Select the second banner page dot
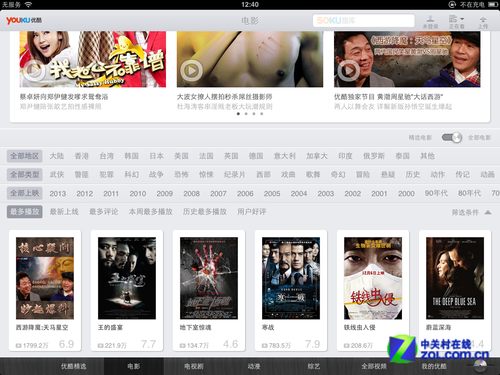This screenshot has height=375, width=500. coord(246,114)
